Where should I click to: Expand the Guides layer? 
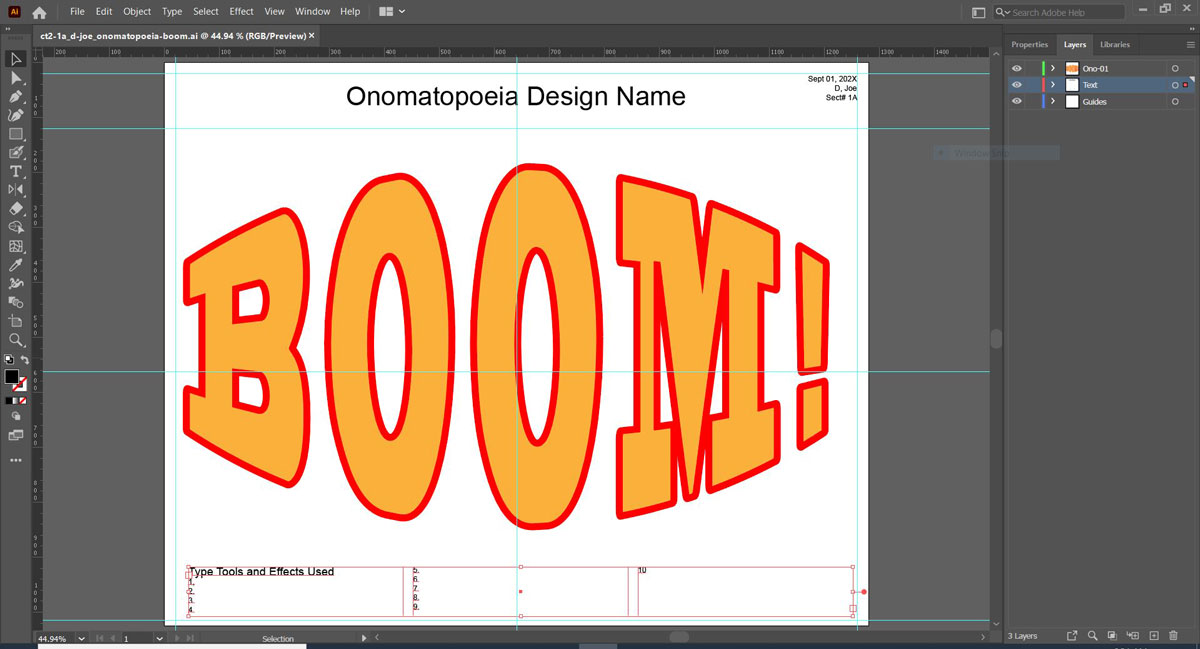click(x=1053, y=102)
